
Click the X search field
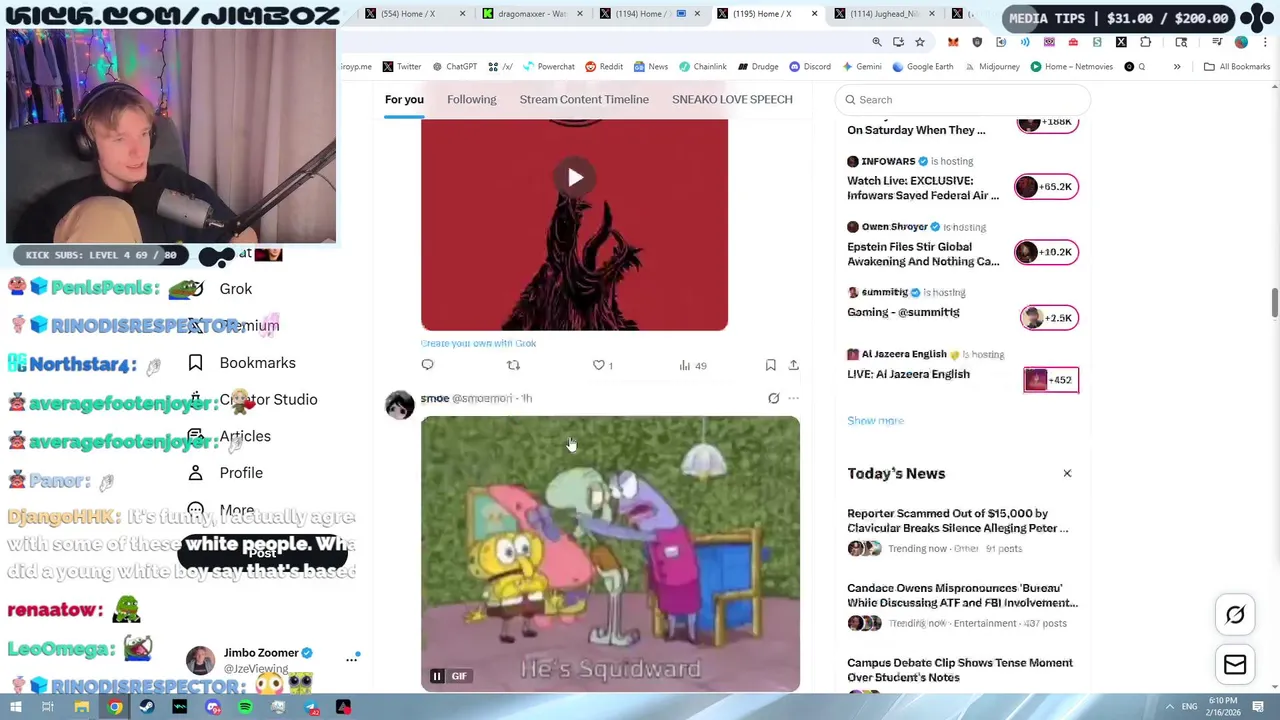coord(962,99)
